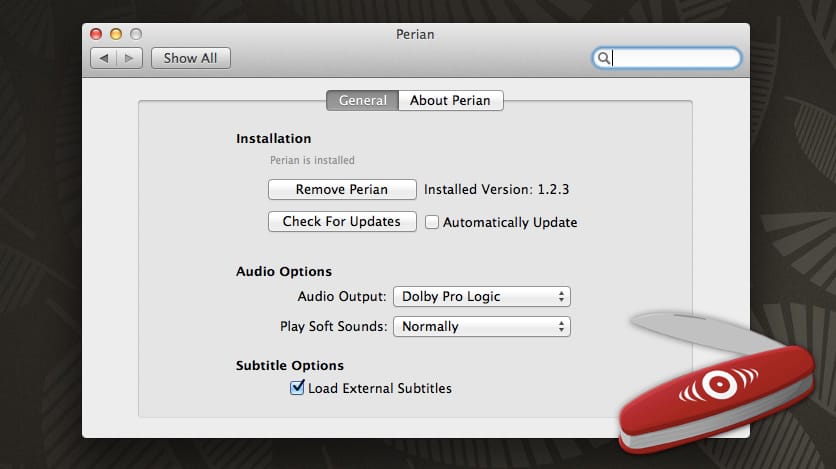Viewport: 836px width, 469px height.
Task: Focus the search input field
Action: pyautogui.click(x=667, y=58)
